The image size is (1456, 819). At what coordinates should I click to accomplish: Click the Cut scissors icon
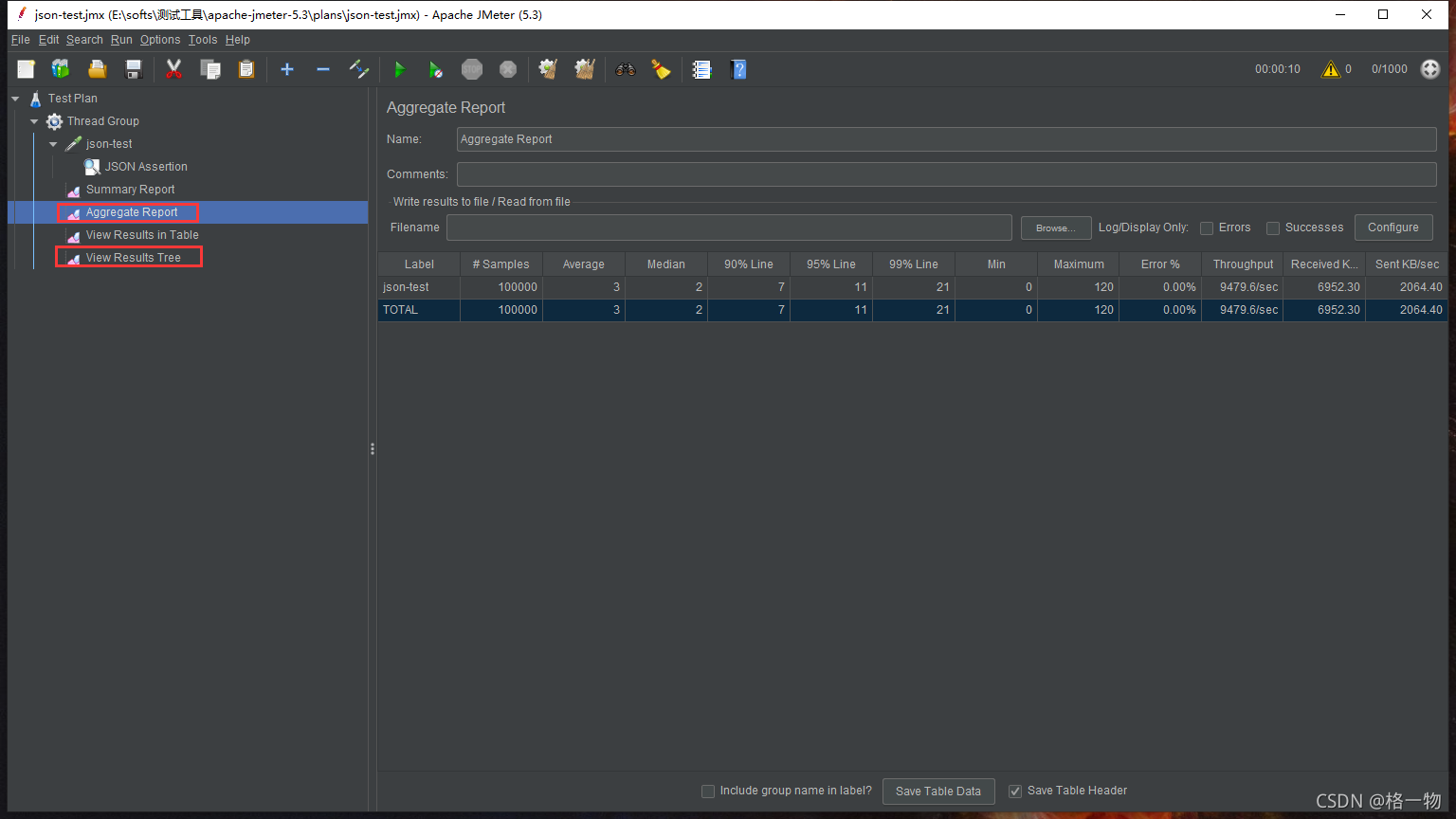coord(173,69)
